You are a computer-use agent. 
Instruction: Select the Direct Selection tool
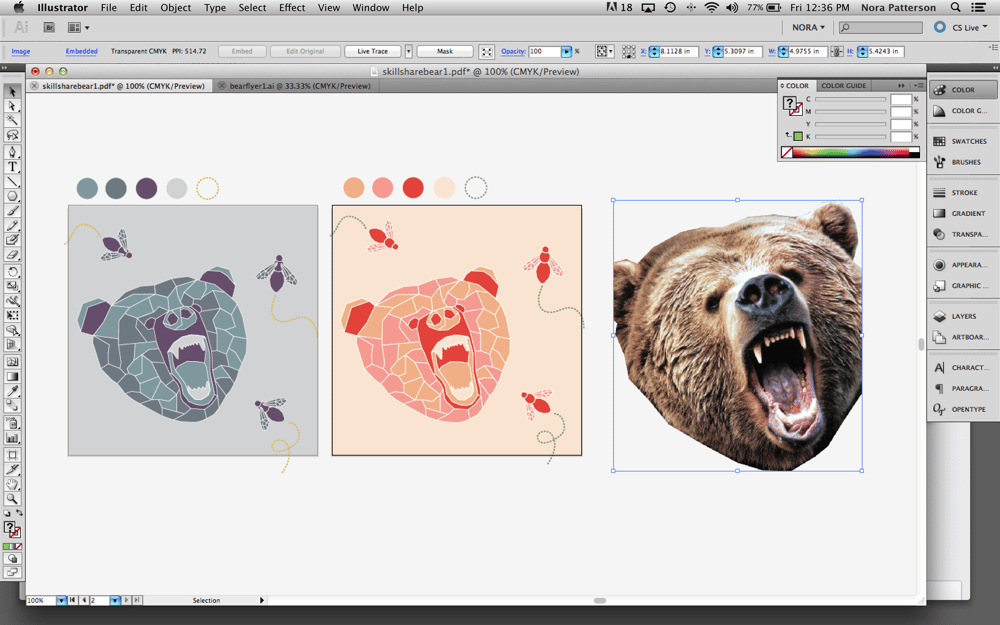[12, 107]
